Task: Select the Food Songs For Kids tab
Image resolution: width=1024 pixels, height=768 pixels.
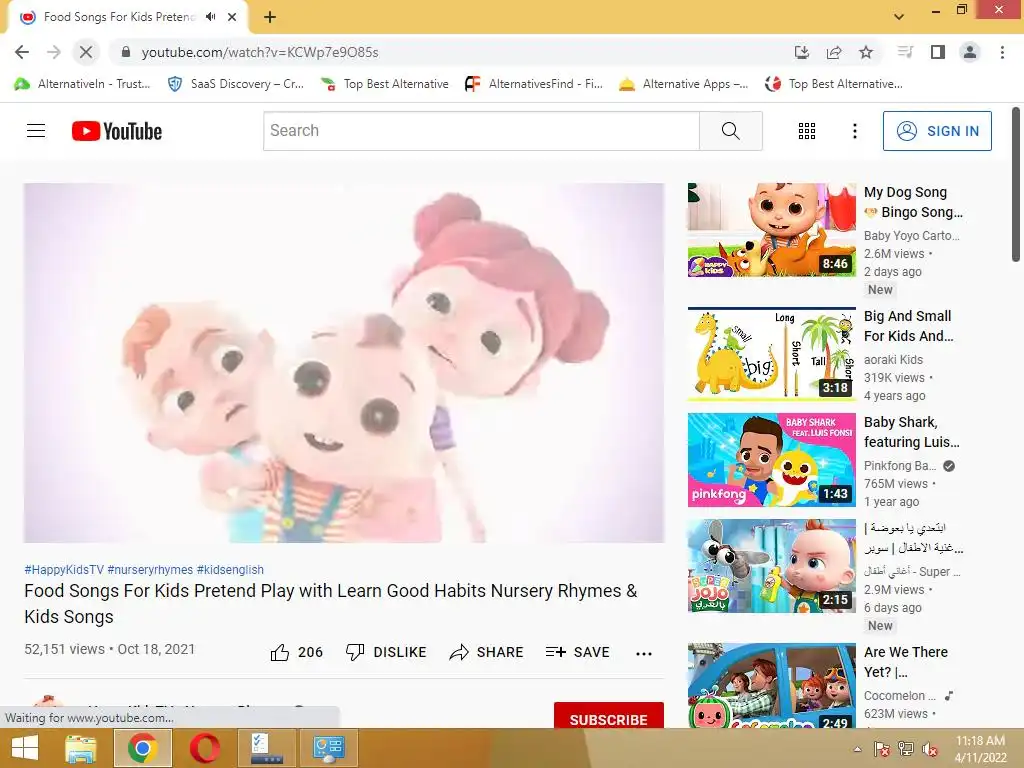Action: point(127,17)
